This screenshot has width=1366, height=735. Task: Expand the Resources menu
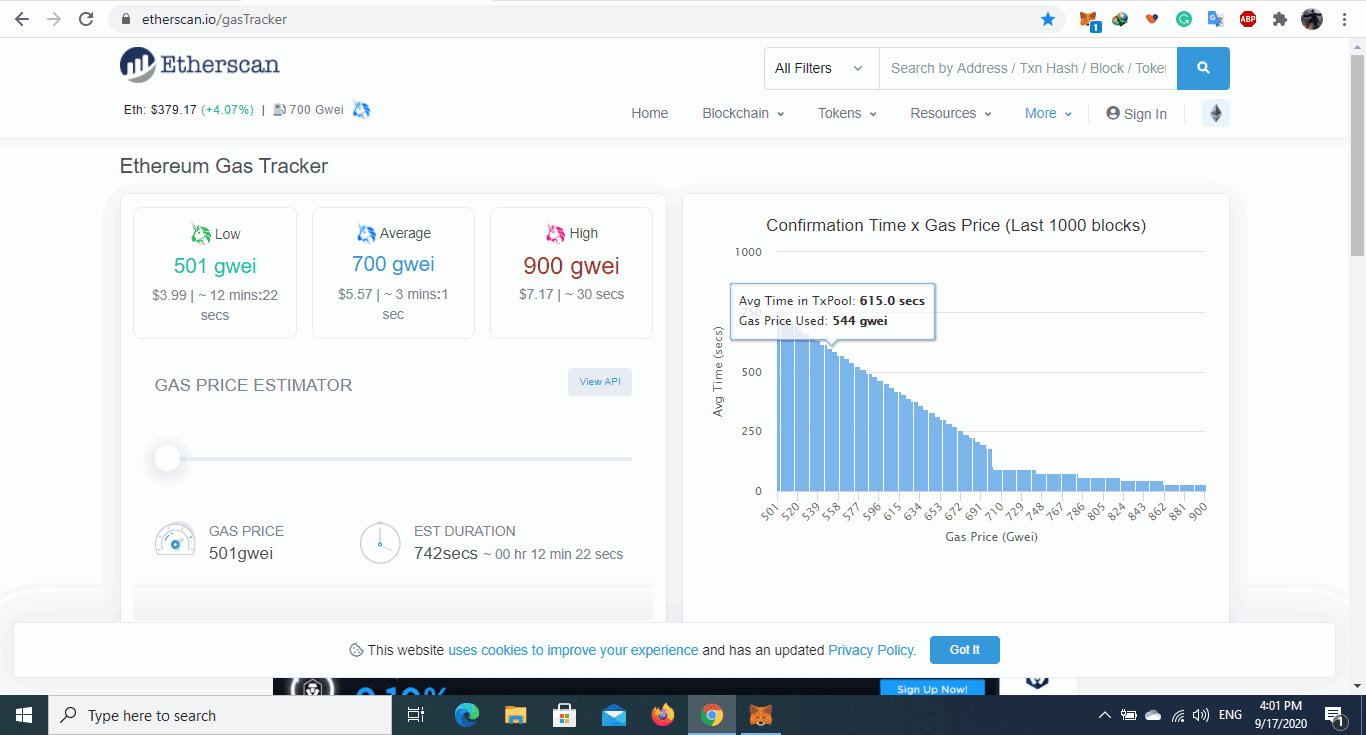coord(950,113)
